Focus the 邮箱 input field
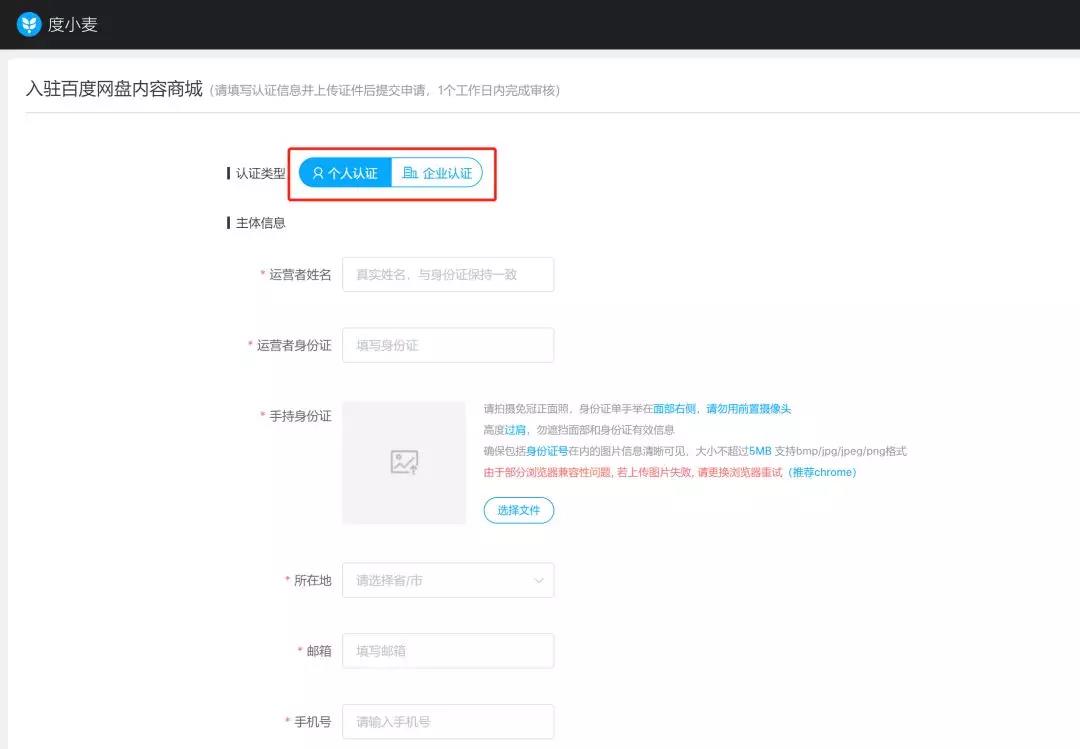Image resolution: width=1080 pixels, height=749 pixels. point(448,650)
